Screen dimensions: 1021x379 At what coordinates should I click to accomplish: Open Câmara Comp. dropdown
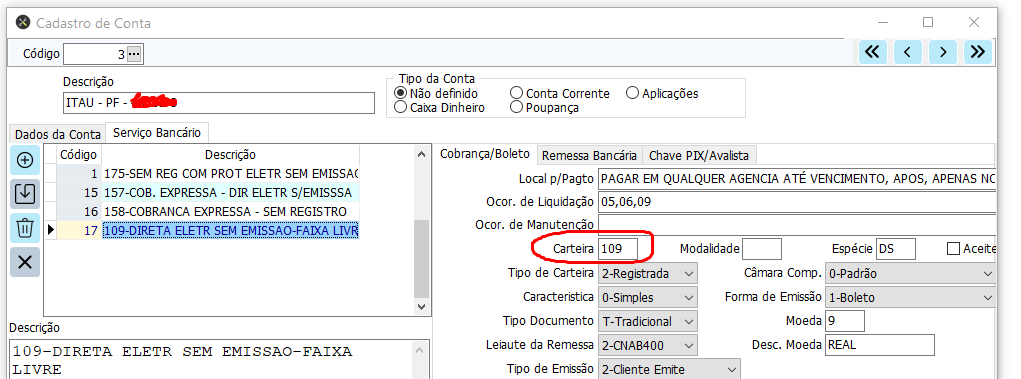click(910, 274)
